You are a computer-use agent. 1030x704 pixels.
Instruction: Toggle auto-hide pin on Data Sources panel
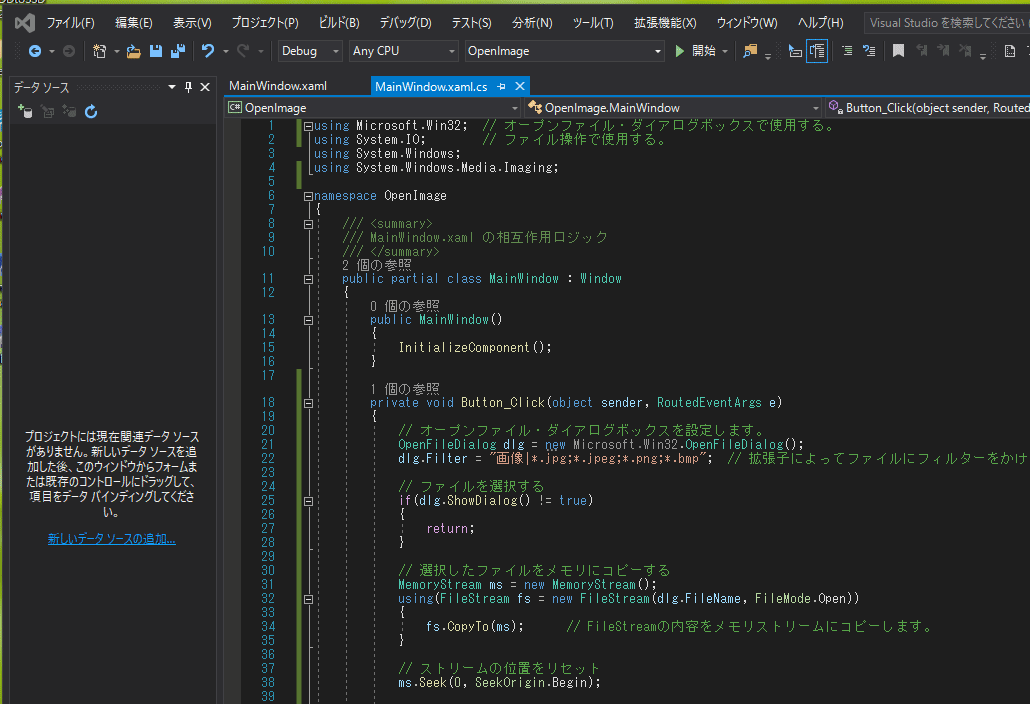(x=189, y=87)
